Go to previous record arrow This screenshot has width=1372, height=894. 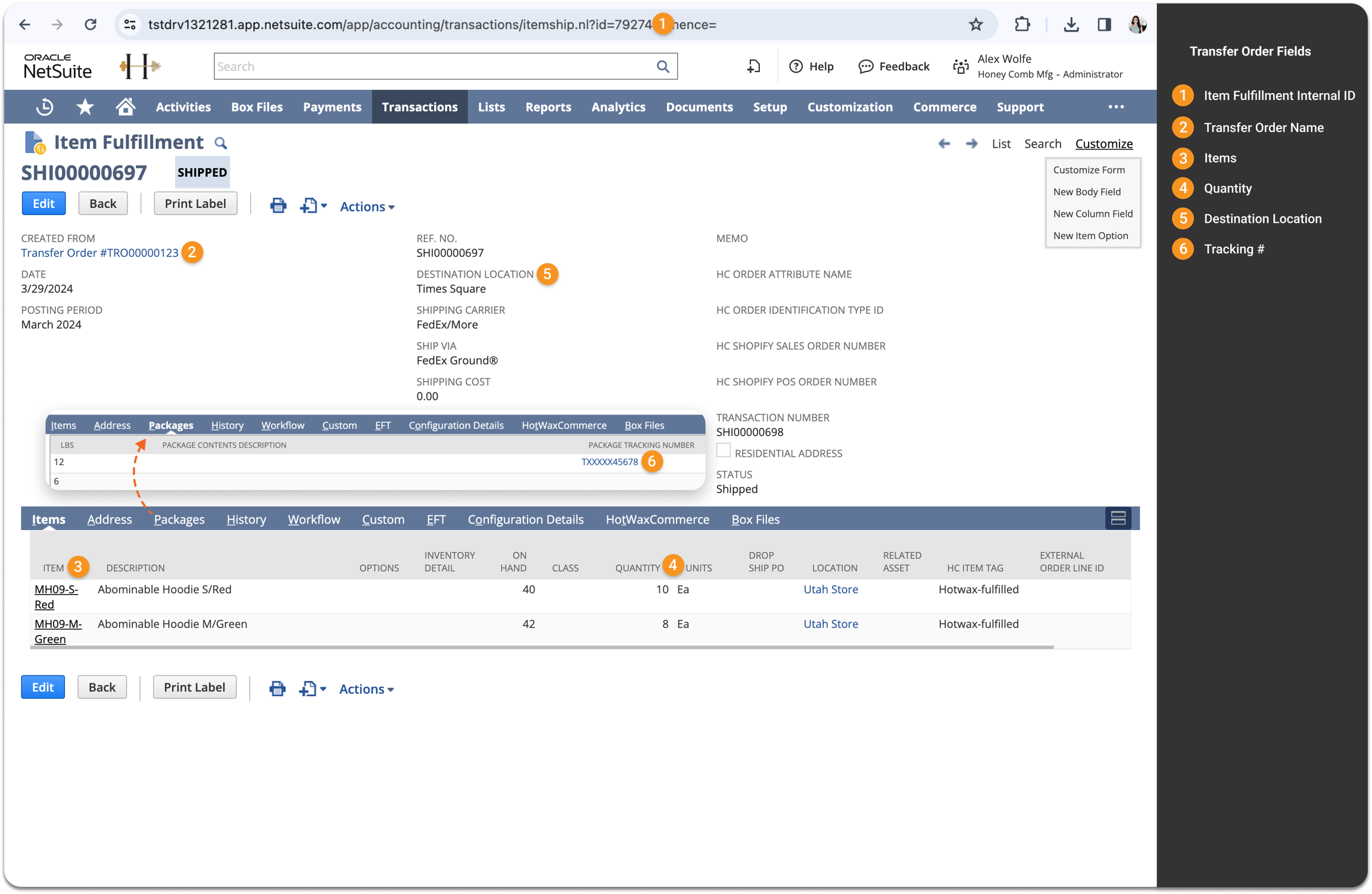coord(944,144)
